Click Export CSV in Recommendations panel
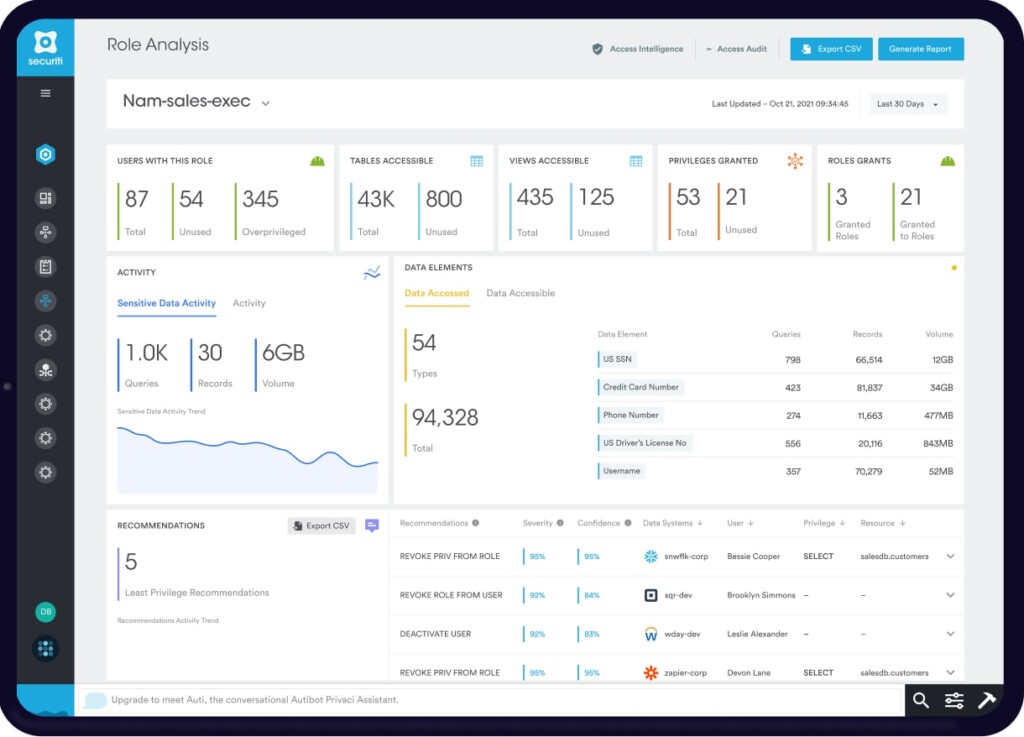 pos(321,525)
